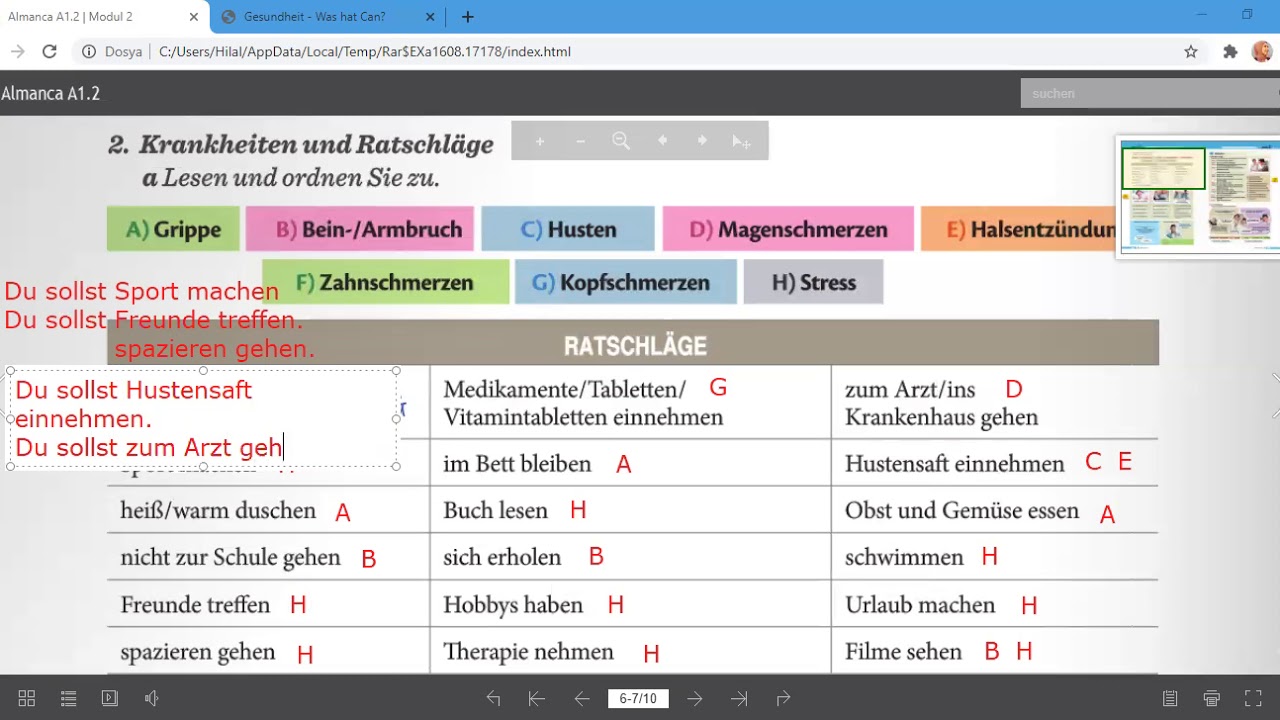Open the table of contents list
The height and width of the screenshot is (720, 1280).
[x=68, y=698]
